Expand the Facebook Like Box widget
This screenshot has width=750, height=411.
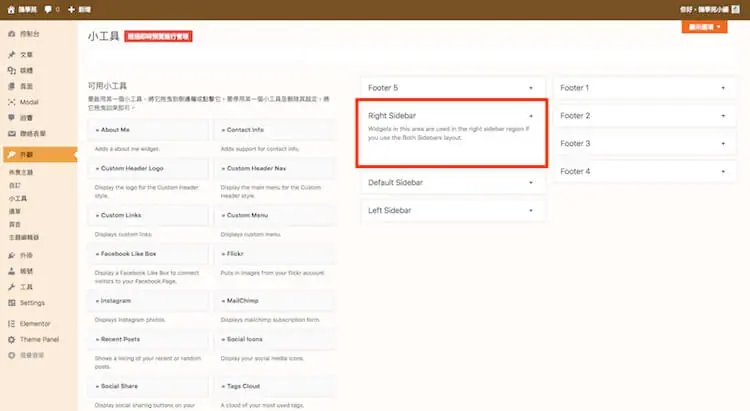click(148, 254)
